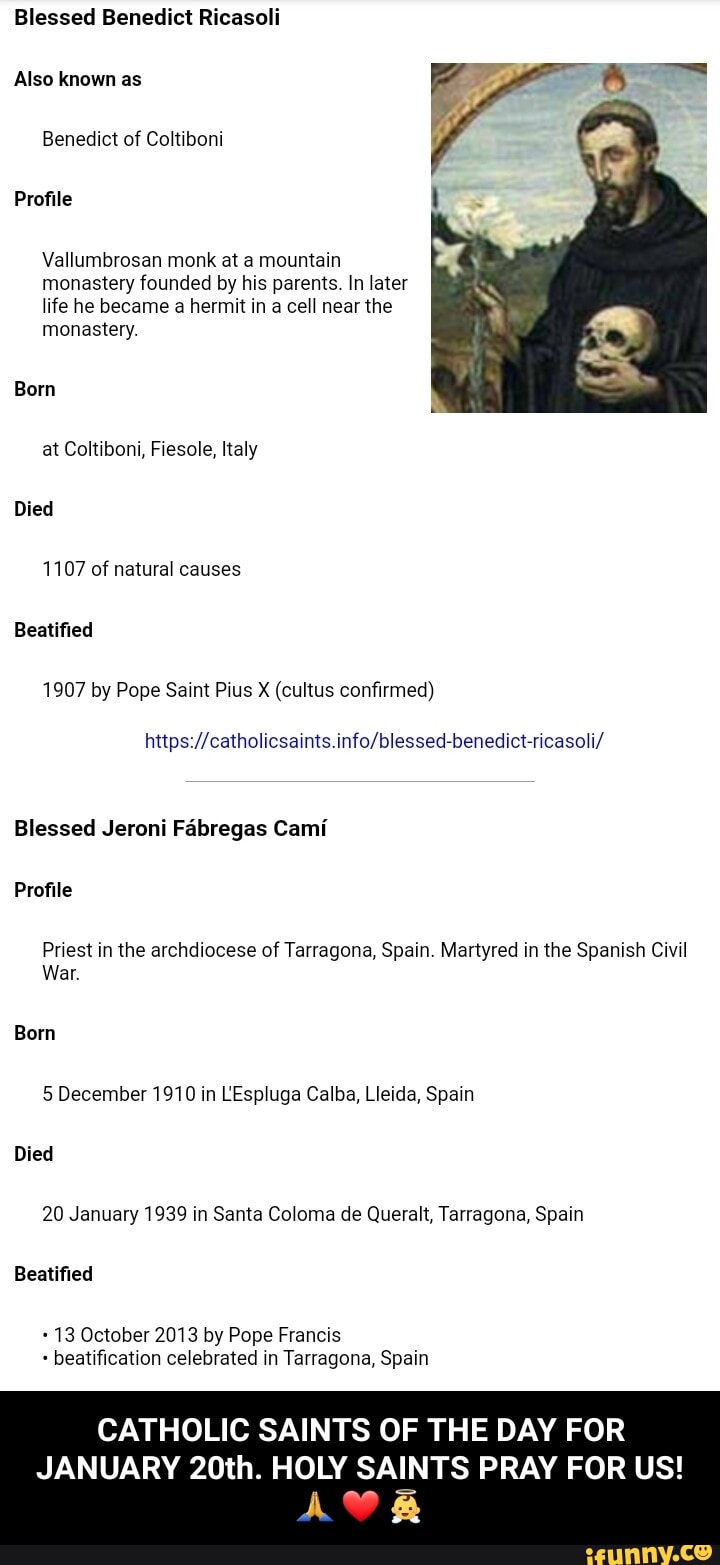Image resolution: width=720 pixels, height=1565 pixels.
Task: Click the 'Catholic Saints of the Day' caption
Action: click(360, 1448)
